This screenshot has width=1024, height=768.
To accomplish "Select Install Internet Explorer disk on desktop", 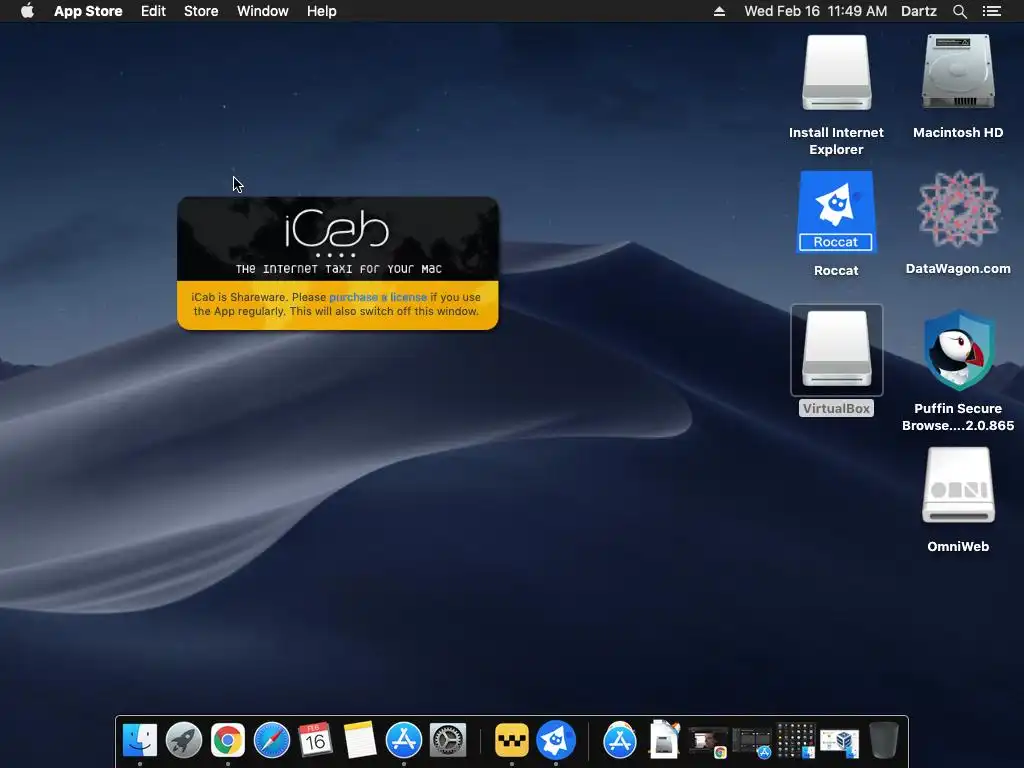I will point(837,72).
